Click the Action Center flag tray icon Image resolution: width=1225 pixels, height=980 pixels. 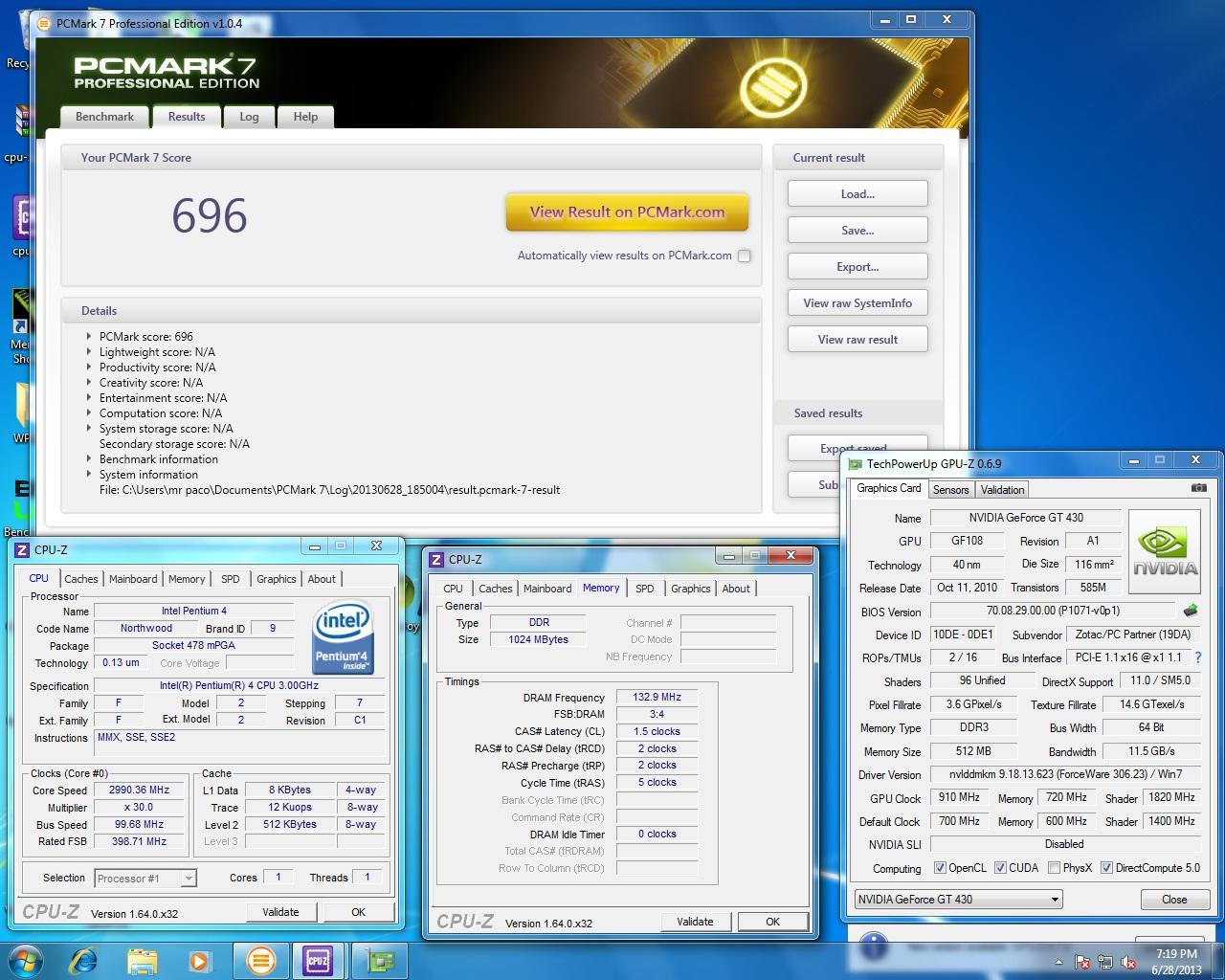coord(1083,963)
